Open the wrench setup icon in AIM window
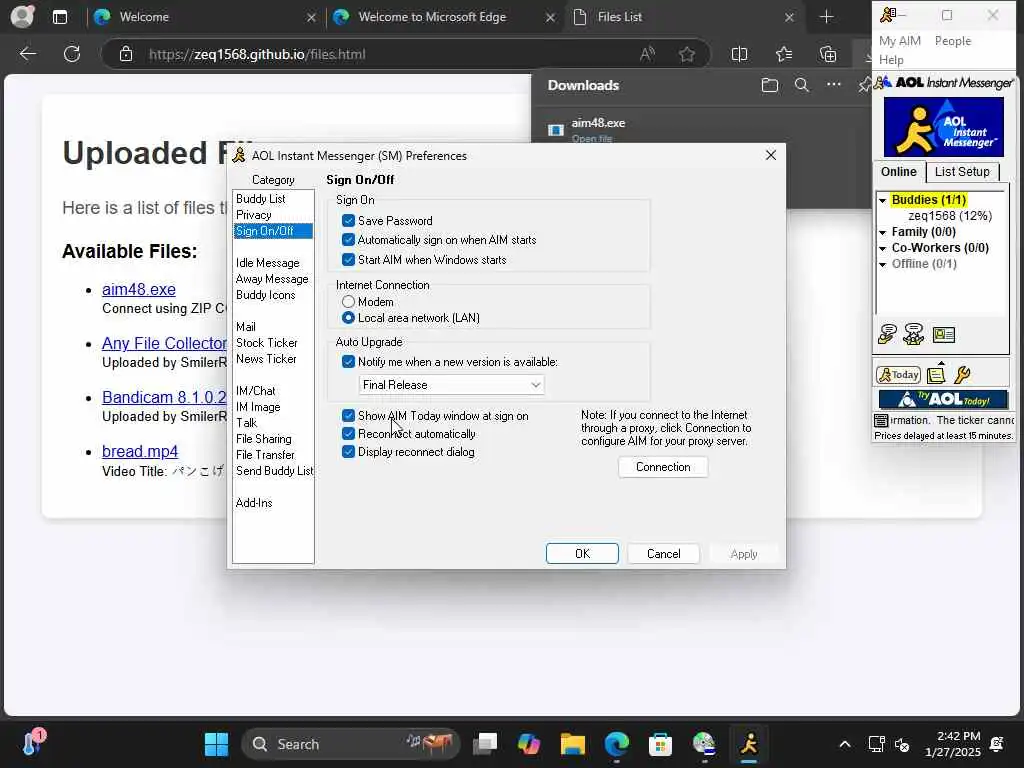 point(962,375)
